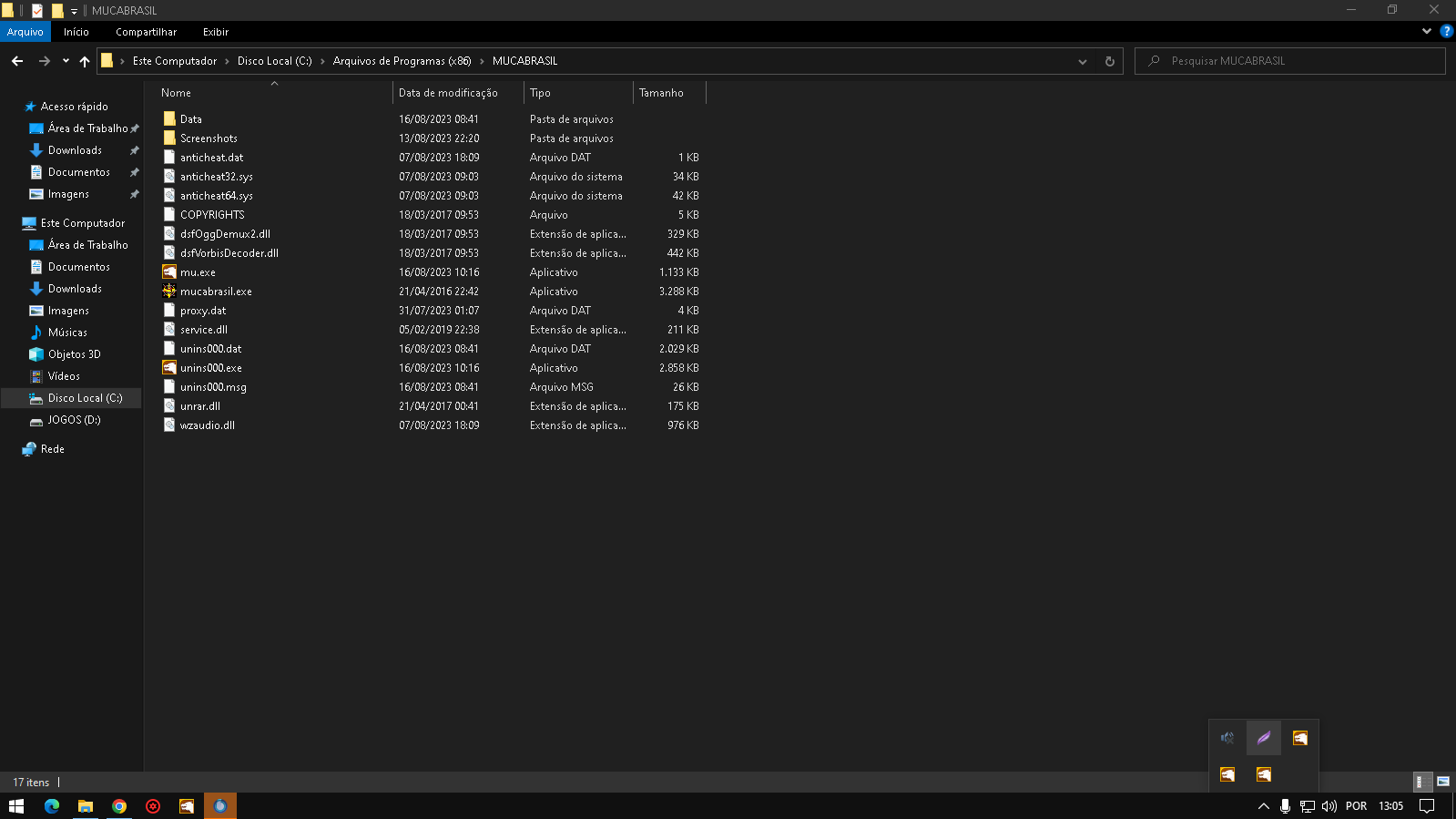
Task: Click the Back navigation arrow
Action: point(17,61)
